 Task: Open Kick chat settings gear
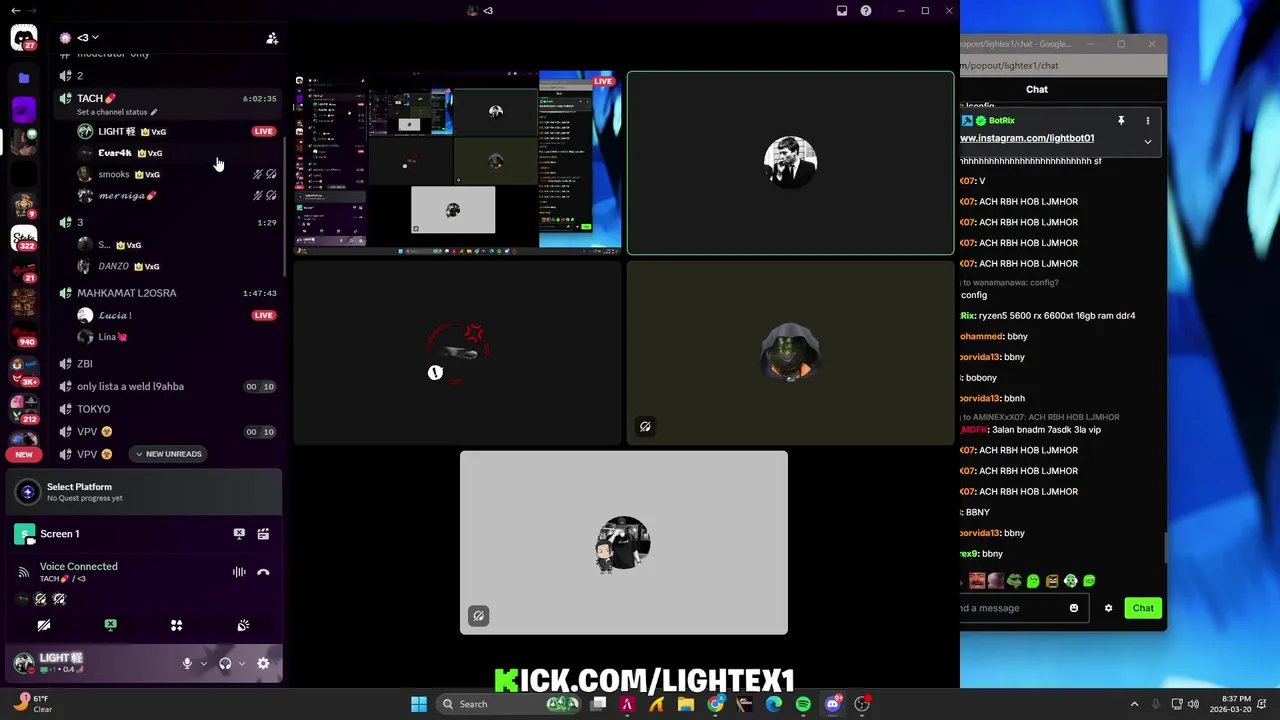pyautogui.click(x=1108, y=608)
